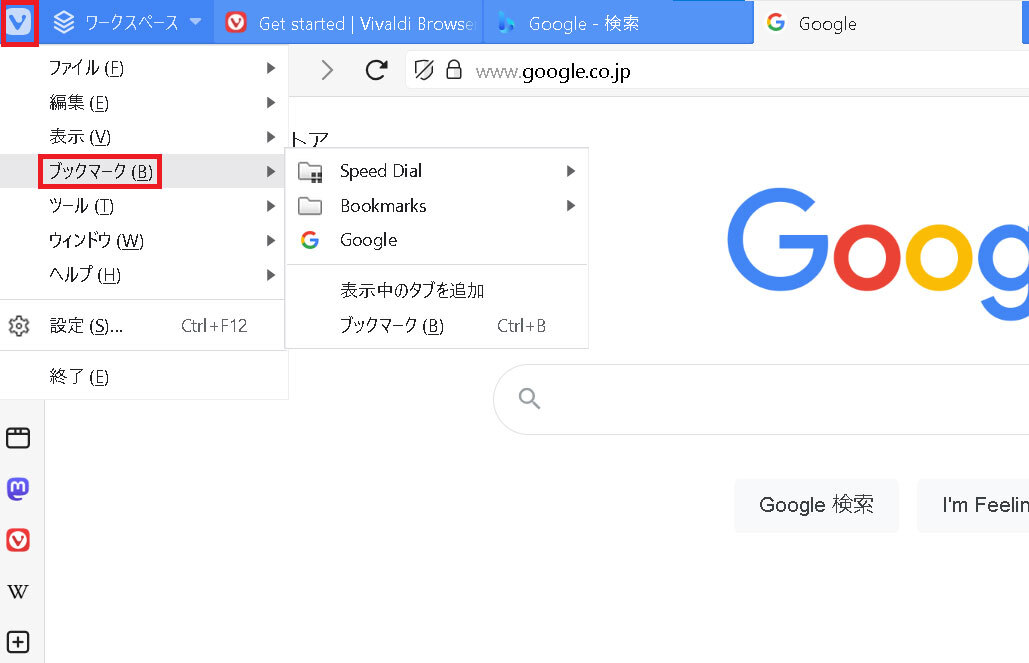Open the Vivaldi web panel in sidebar

[18, 541]
